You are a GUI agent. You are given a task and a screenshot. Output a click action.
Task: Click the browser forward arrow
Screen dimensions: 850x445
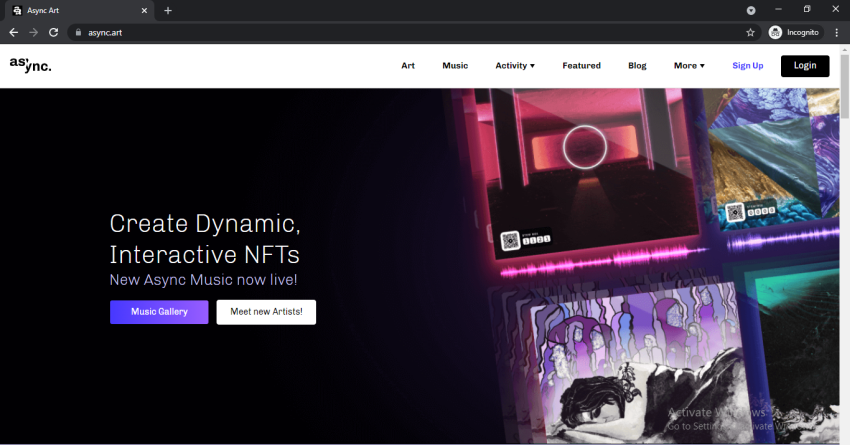(34, 33)
